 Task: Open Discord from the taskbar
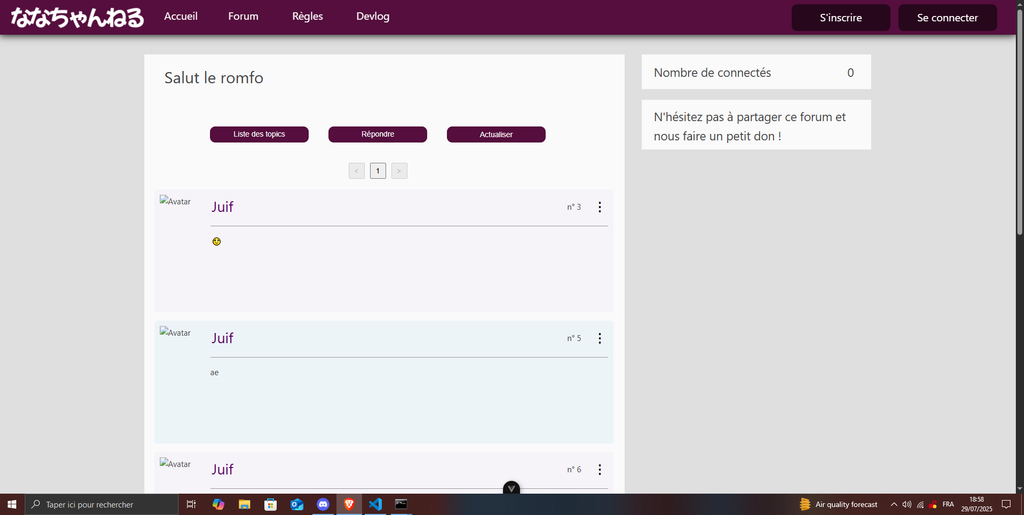pos(323,505)
